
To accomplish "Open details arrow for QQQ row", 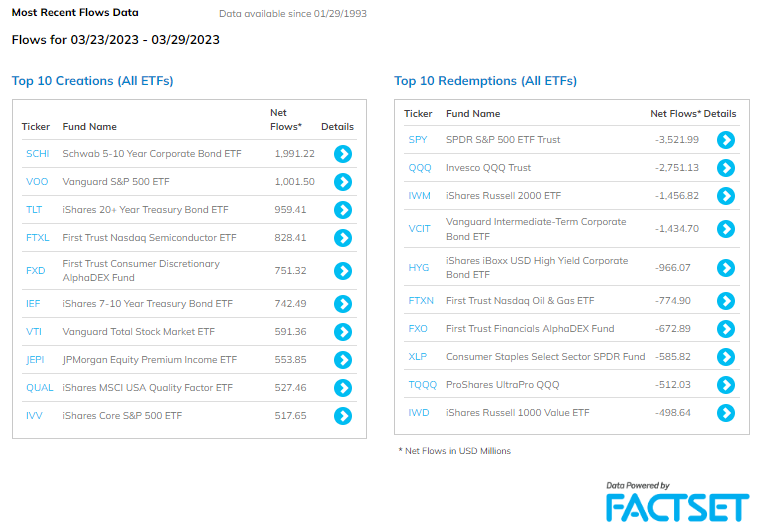I will [x=726, y=168].
